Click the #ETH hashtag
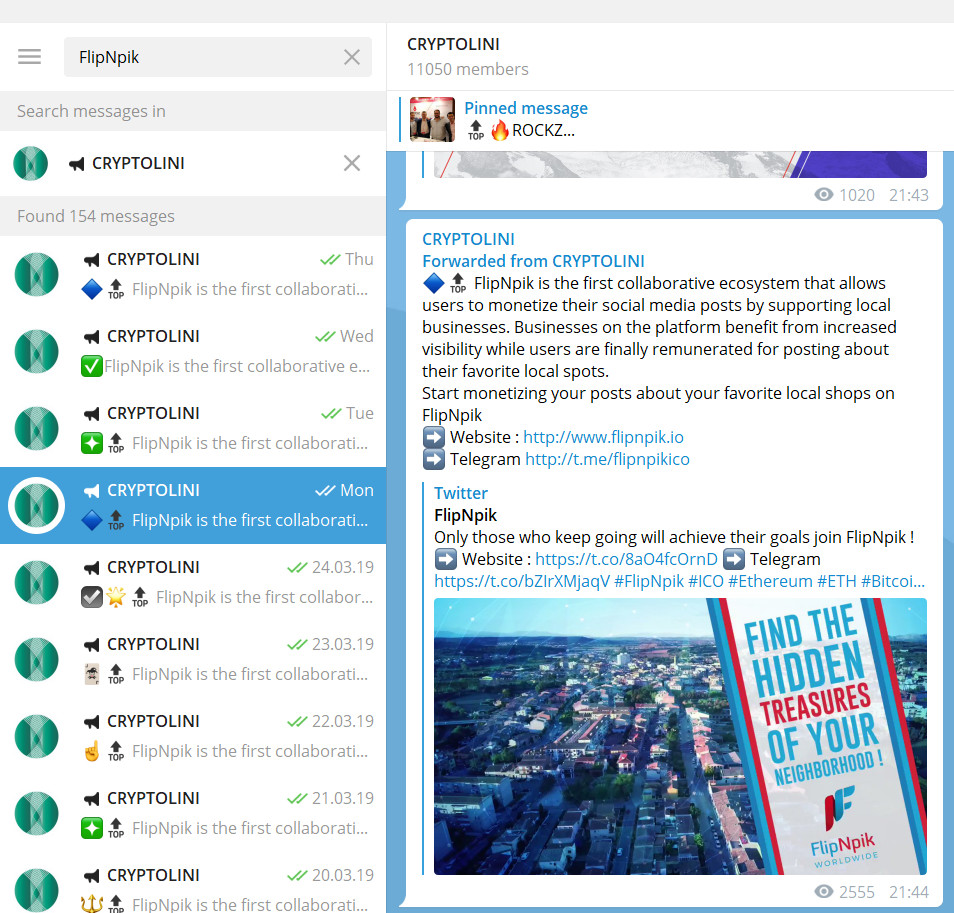 pyautogui.click(x=837, y=581)
